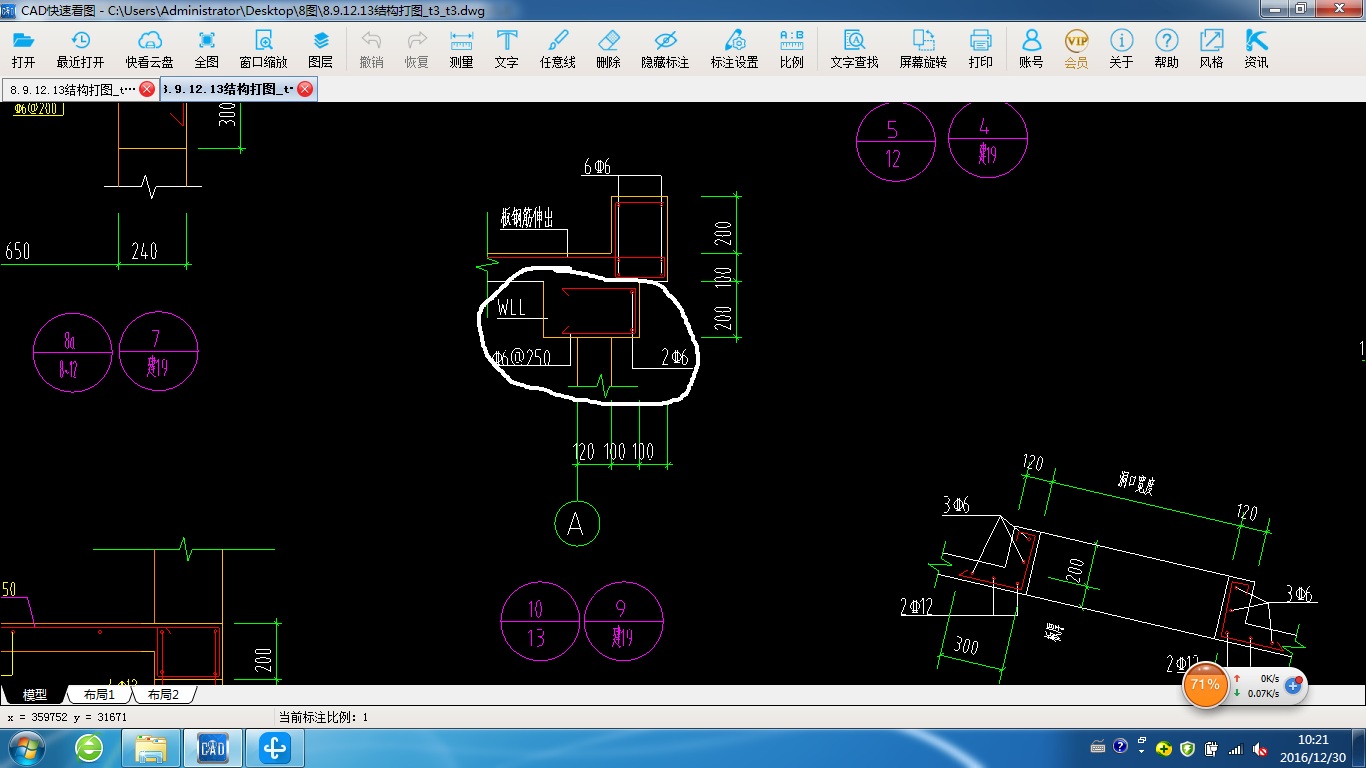Open the 最近打开 recent files list
The width and height of the screenshot is (1366, 768).
point(80,49)
